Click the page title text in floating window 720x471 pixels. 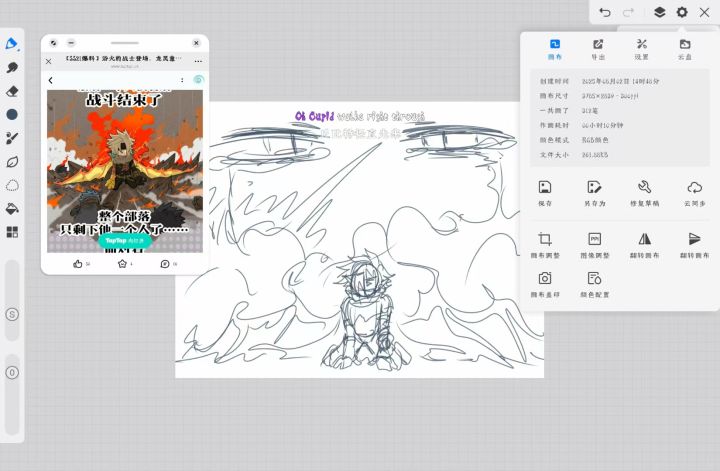click(x=123, y=59)
